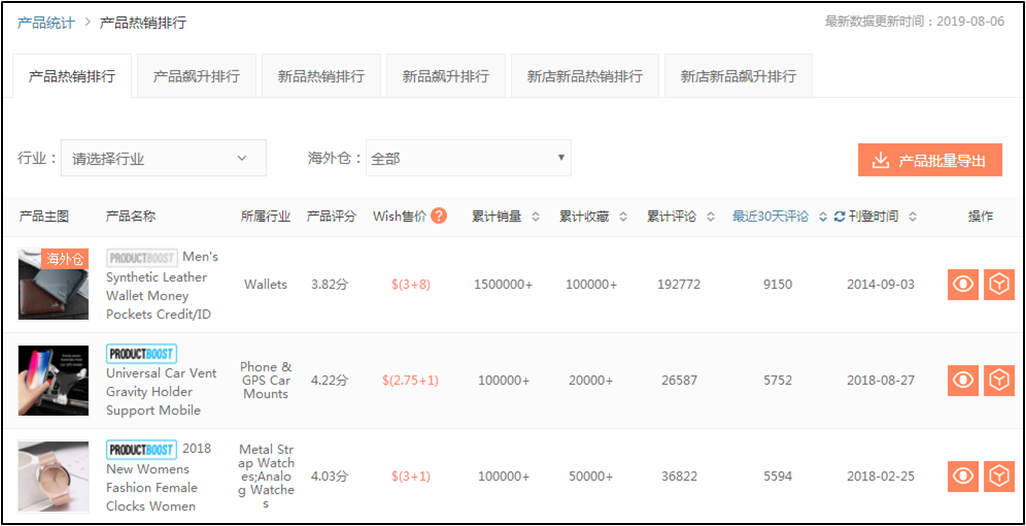Image resolution: width=1026 pixels, height=526 pixels.
Task: Go to 产品统计 breadcrumb link
Action: 45,22
